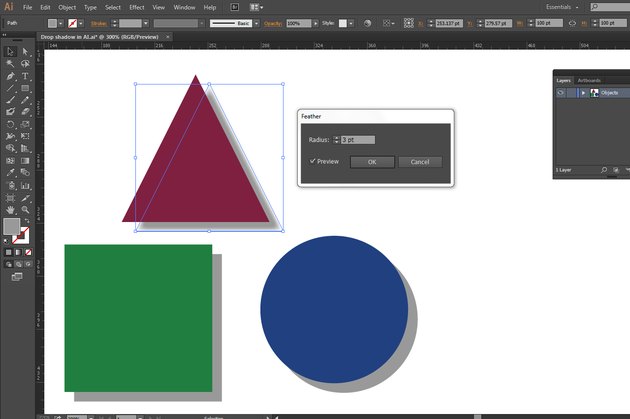Image resolution: width=630 pixels, height=419 pixels.
Task: Select the Rotate tool
Action: [x=10, y=124]
